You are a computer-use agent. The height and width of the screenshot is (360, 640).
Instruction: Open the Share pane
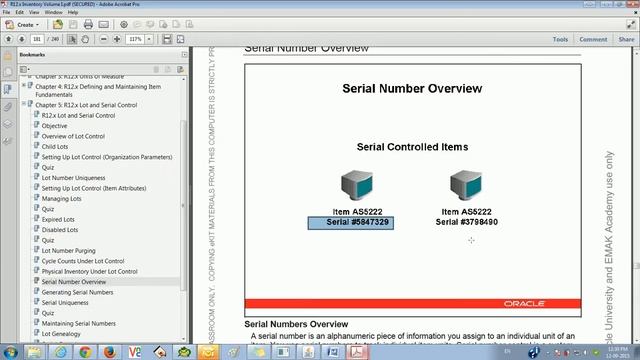[626, 39]
